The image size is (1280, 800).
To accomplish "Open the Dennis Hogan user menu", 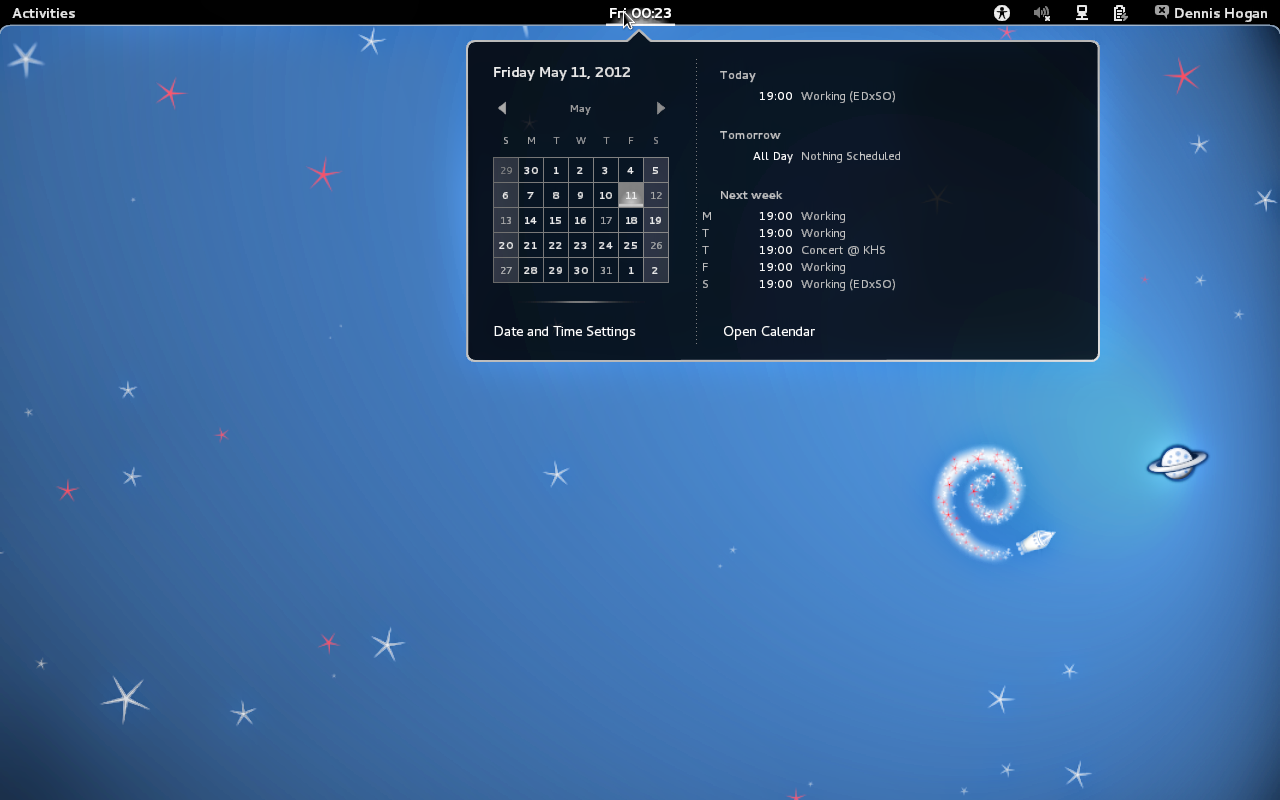I will click(x=1213, y=13).
